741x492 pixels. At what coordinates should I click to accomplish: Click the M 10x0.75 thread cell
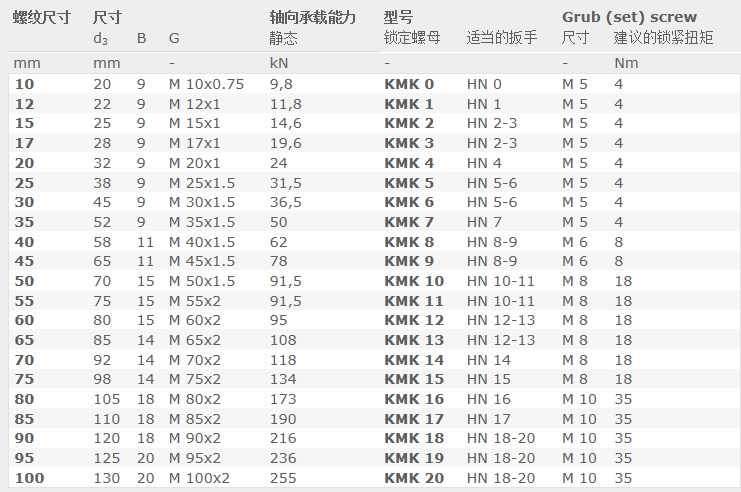click(x=206, y=84)
